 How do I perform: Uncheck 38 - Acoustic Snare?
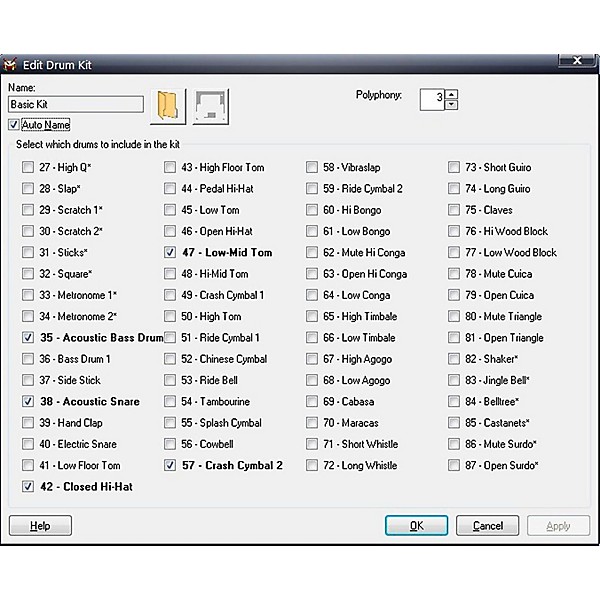28,401
